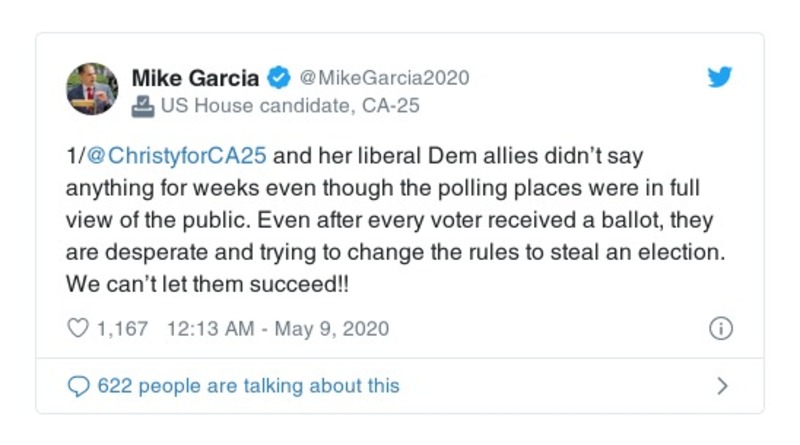Click the Mike Garcia display name

[x=196, y=78]
